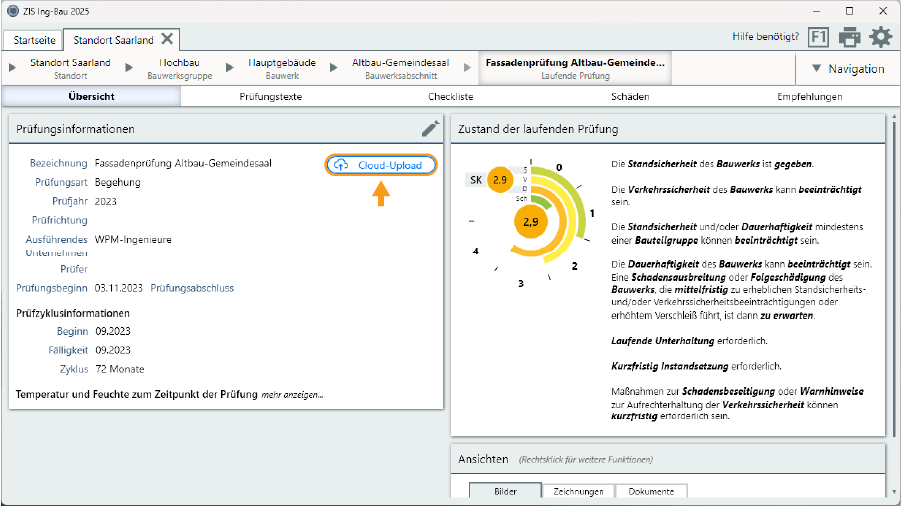The image size is (901, 507).
Task: Click the pencil edit icon in Prüfungsinformationen
Action: [x=430, y=128]
